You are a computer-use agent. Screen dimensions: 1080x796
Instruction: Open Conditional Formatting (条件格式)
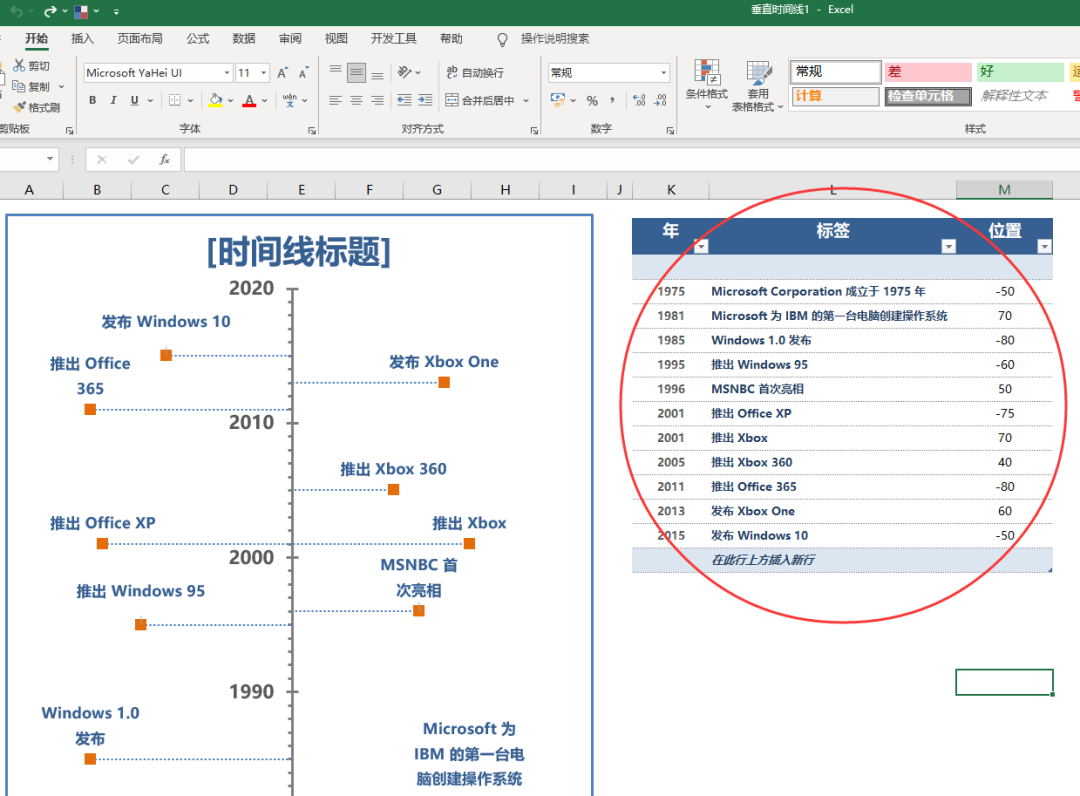[x=707, y=84]
